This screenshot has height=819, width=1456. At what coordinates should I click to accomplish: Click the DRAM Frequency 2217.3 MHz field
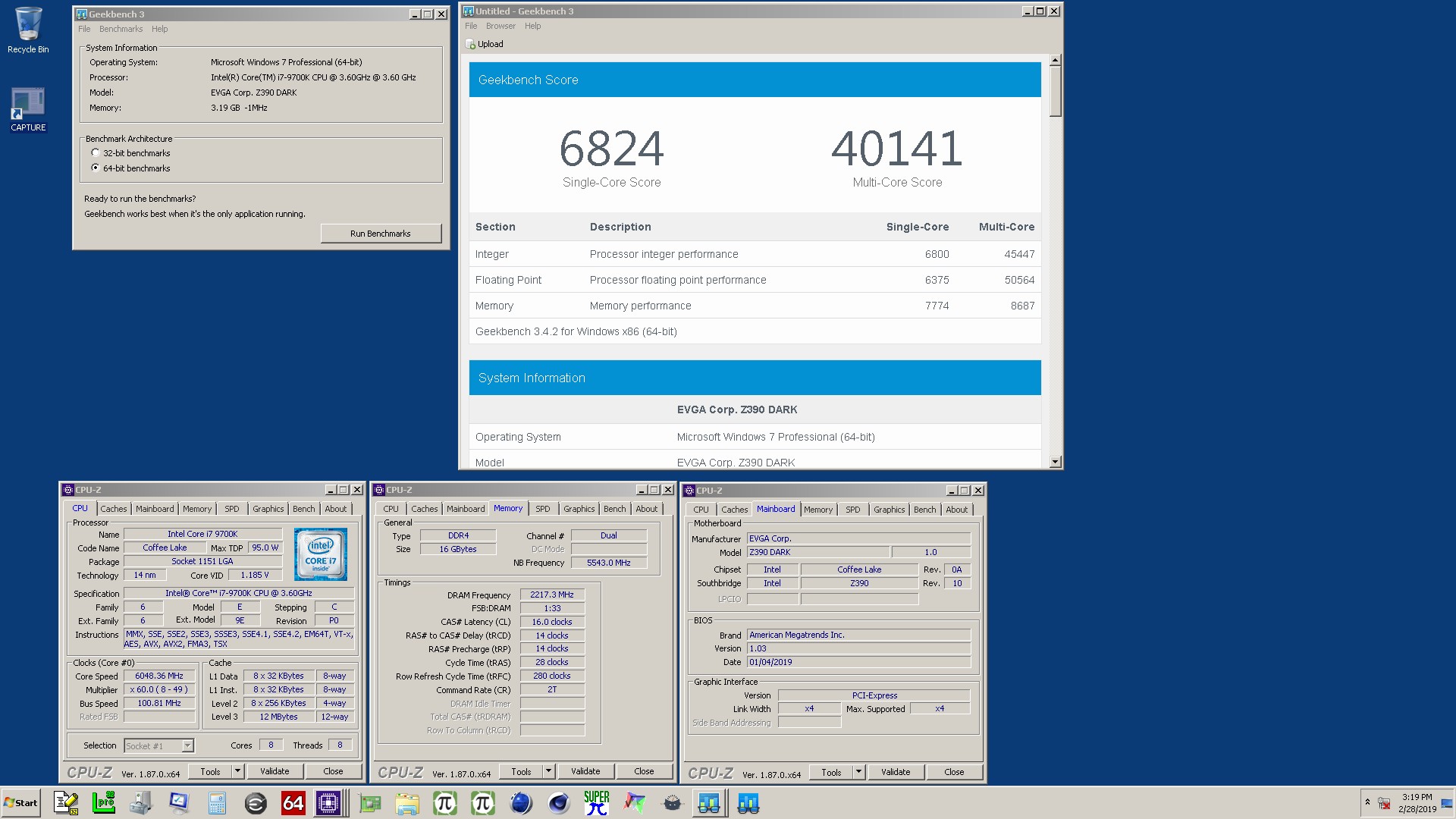[552, 595]
